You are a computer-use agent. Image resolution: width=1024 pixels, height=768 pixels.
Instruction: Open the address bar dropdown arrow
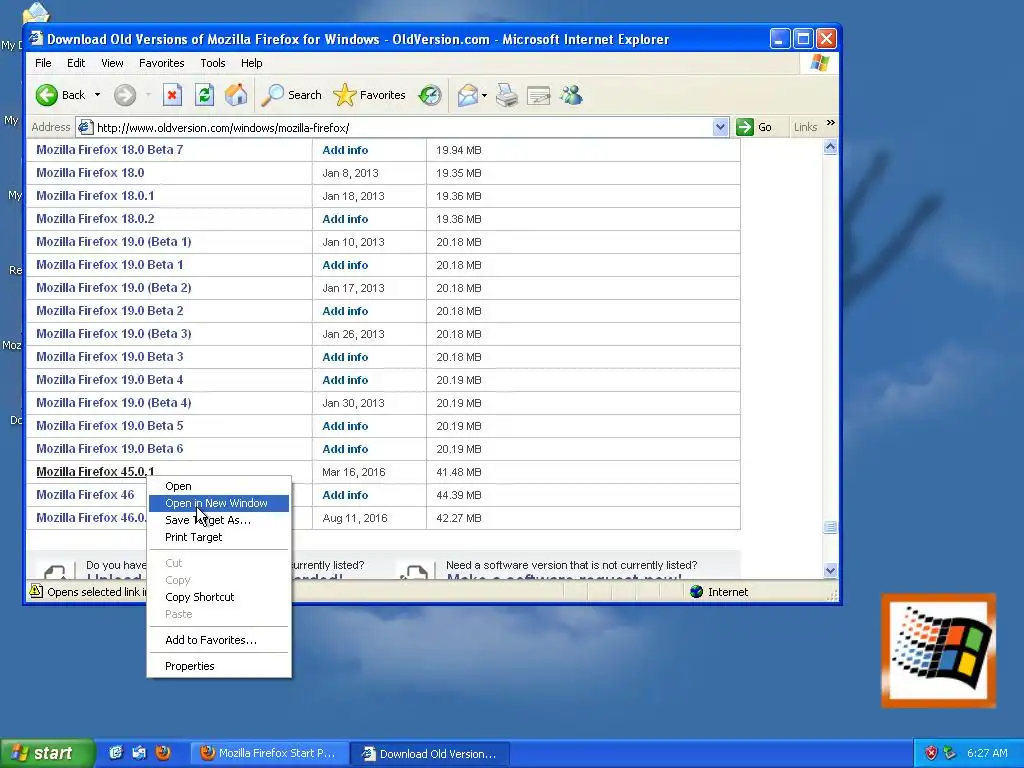(x=720, y=127)
